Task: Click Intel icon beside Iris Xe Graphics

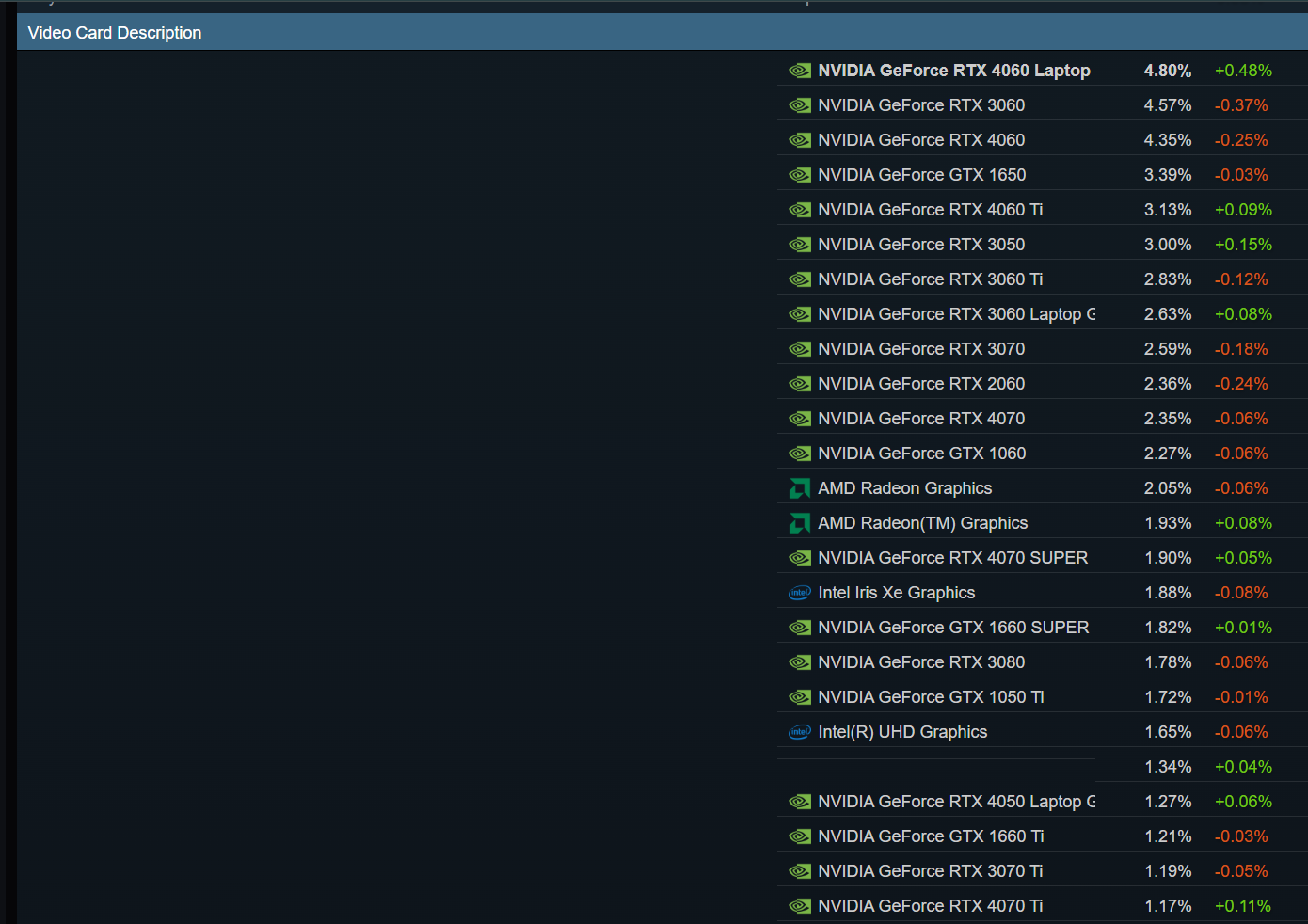Action: tap(800, 593)
